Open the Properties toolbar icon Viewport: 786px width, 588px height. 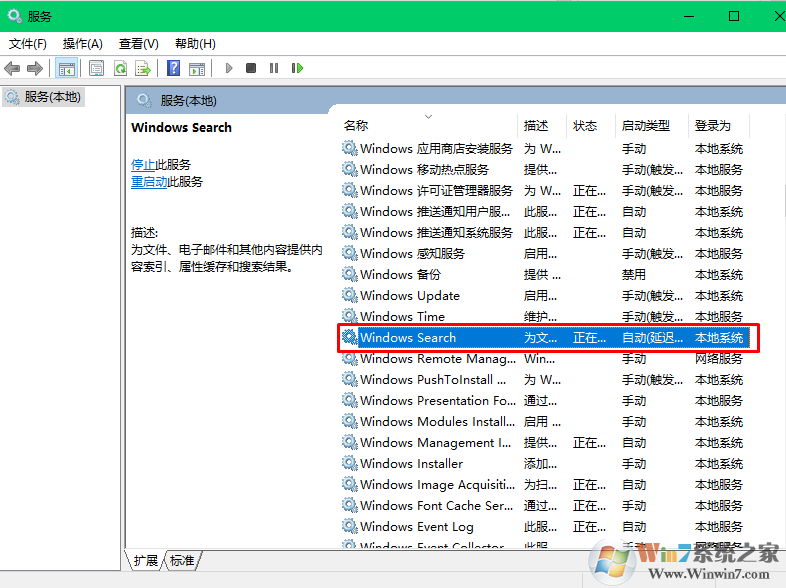pyautogui.click(x=96, y=68)
